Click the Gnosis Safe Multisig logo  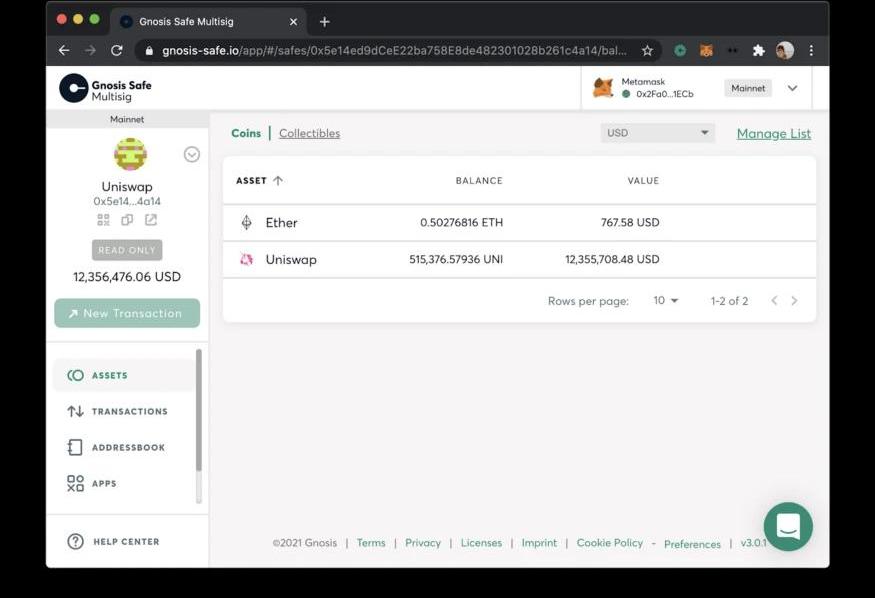(105, 88)
